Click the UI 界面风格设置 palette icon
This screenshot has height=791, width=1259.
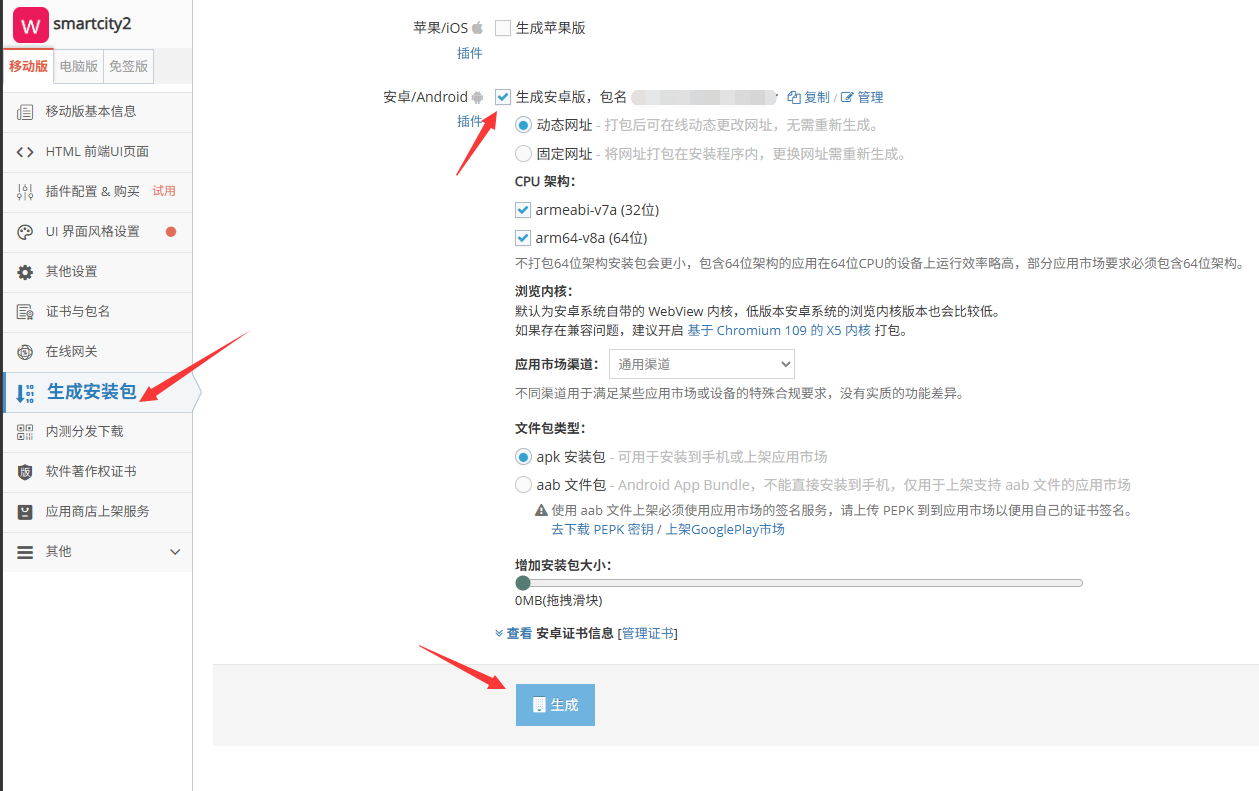point(25,232)
